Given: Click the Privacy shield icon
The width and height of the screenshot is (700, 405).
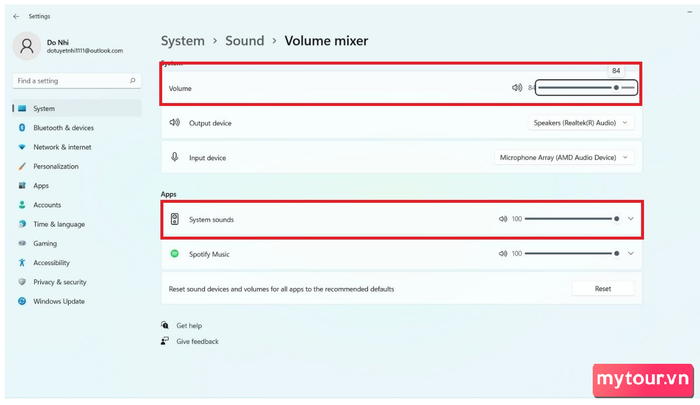Looking at the screenshot, I should [x=22, y=282].
